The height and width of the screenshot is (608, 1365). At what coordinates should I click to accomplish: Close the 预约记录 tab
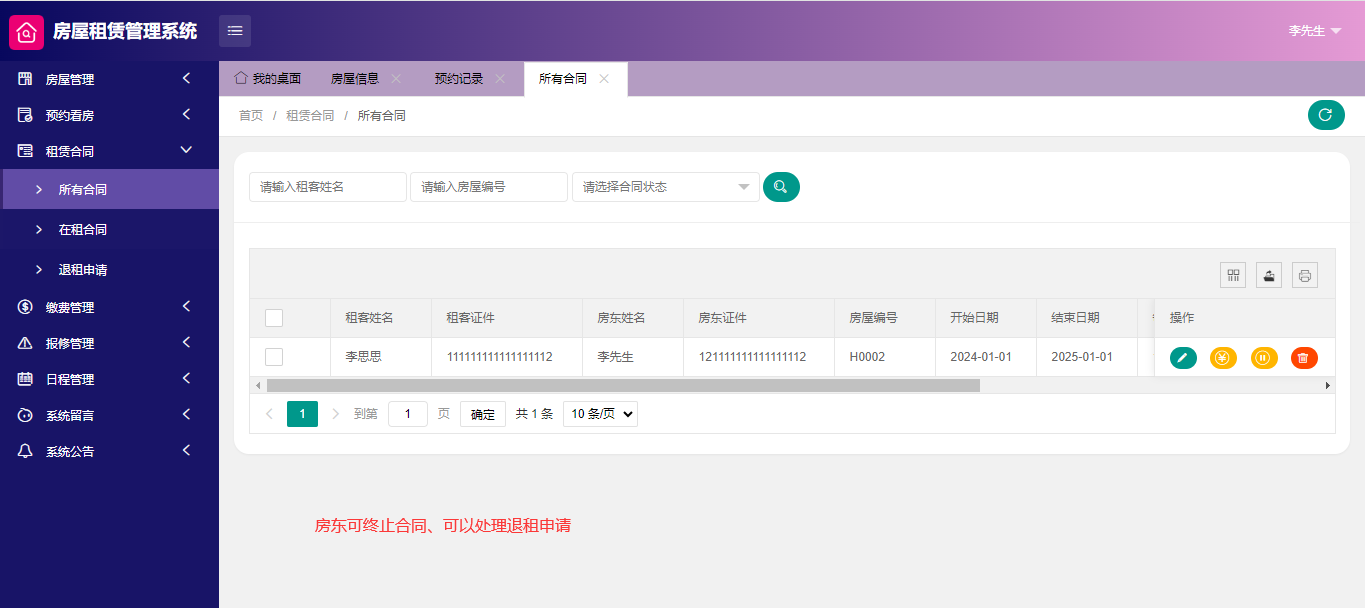tap(500, 79)
